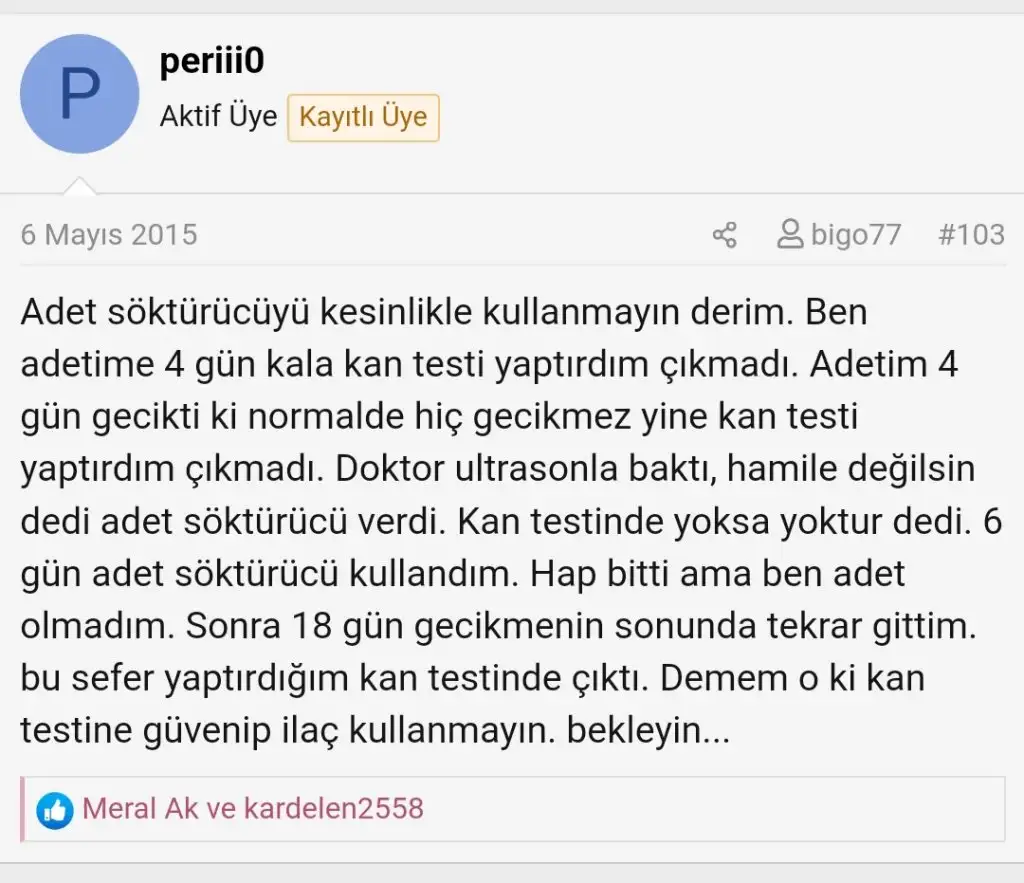The image size is (1024, 883).
Task: Click the word ve in likes list
Action: pyautogui.click(x=221, y=809)
